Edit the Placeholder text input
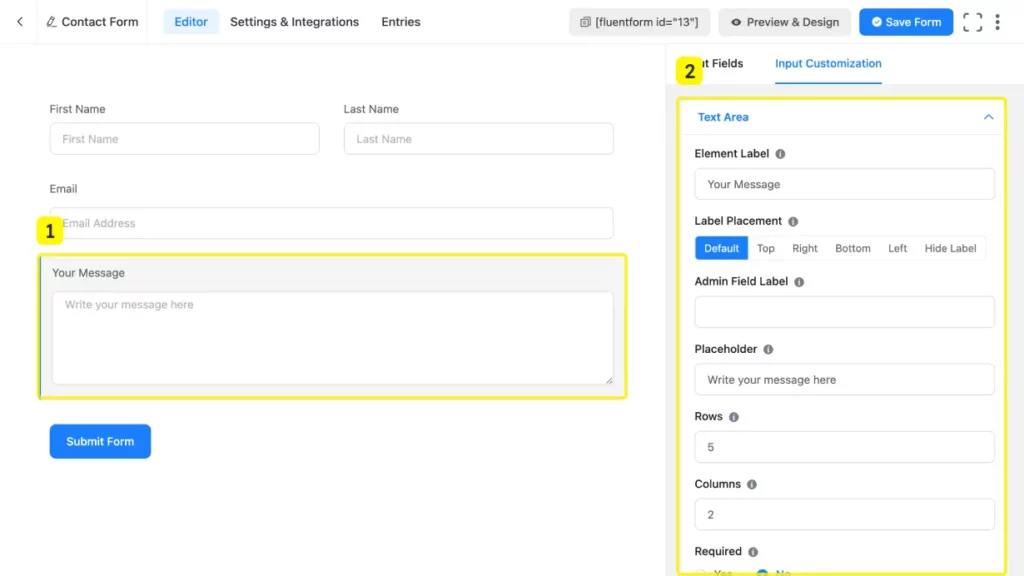Screen dimensions: 1024x576 pos(844,379)
